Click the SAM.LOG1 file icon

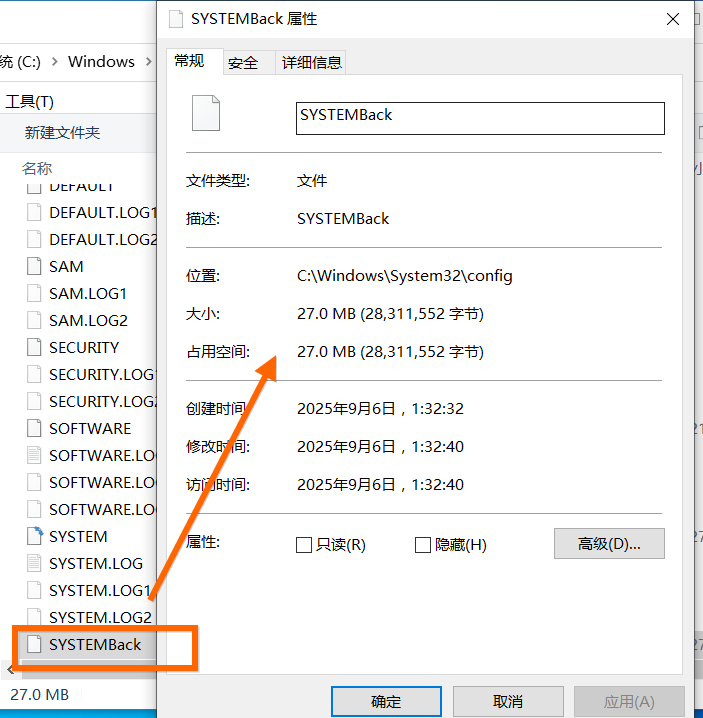pyautogui.click(x=34, y=294)
